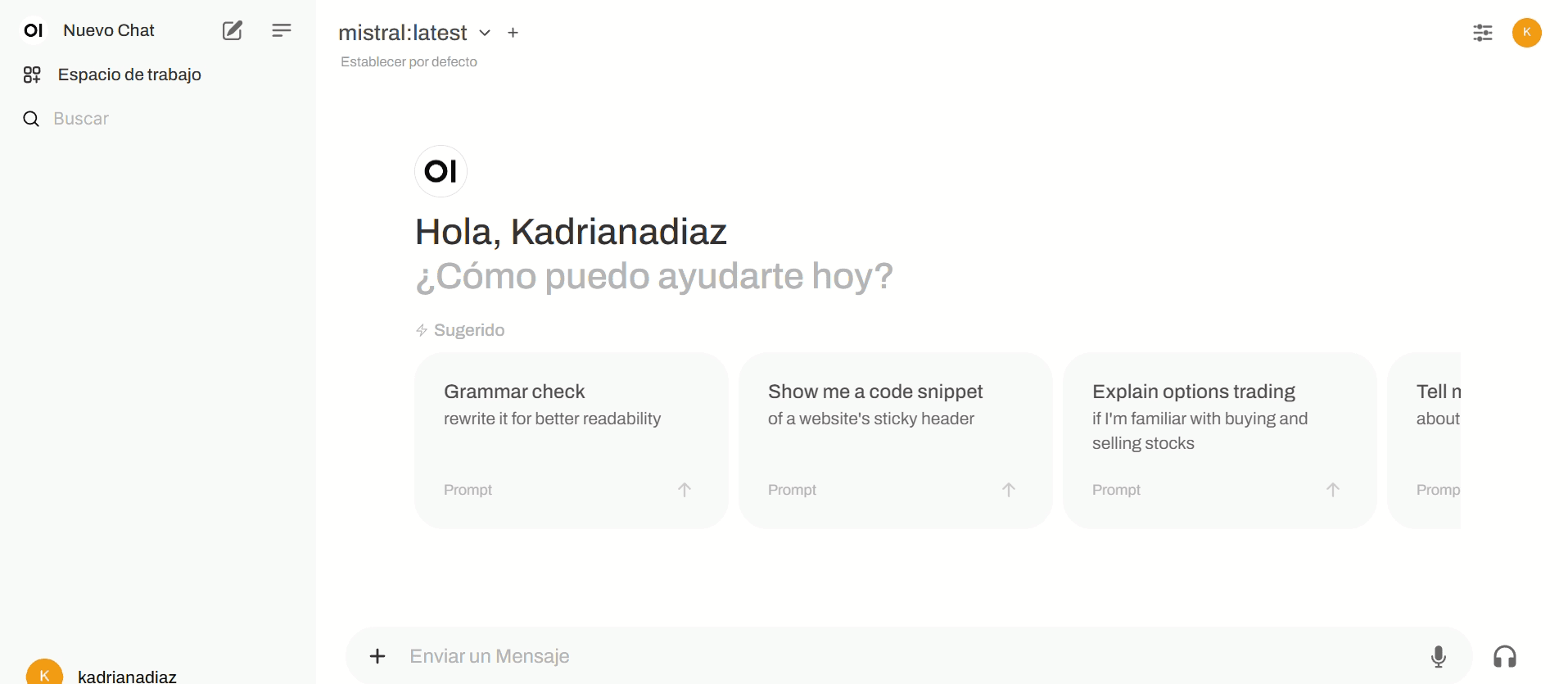Collapse the sidebar with lines icon
1568x684 pixels.
point(282,30)
